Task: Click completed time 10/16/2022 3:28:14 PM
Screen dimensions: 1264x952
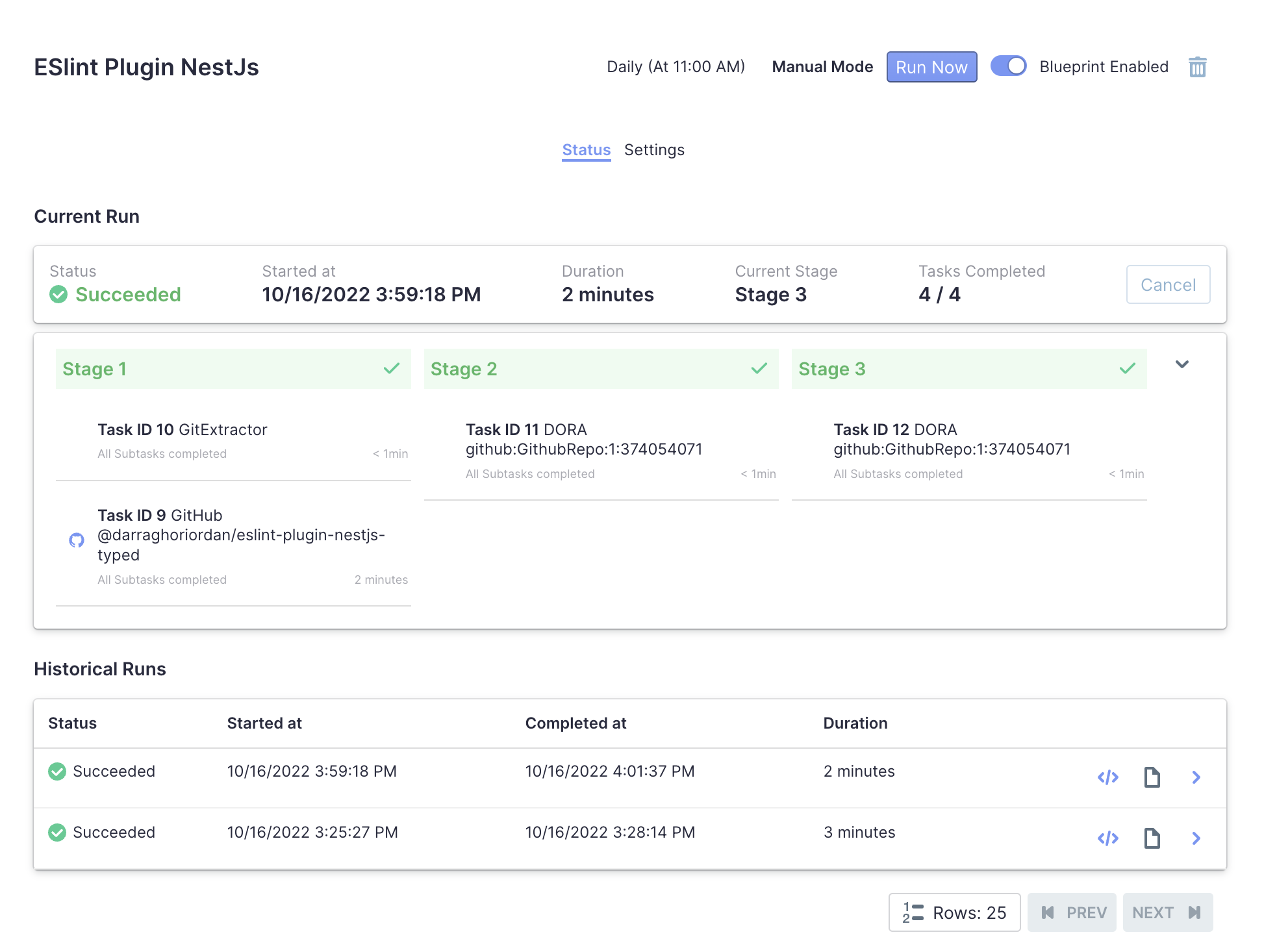Action: (x=610, y=833)
